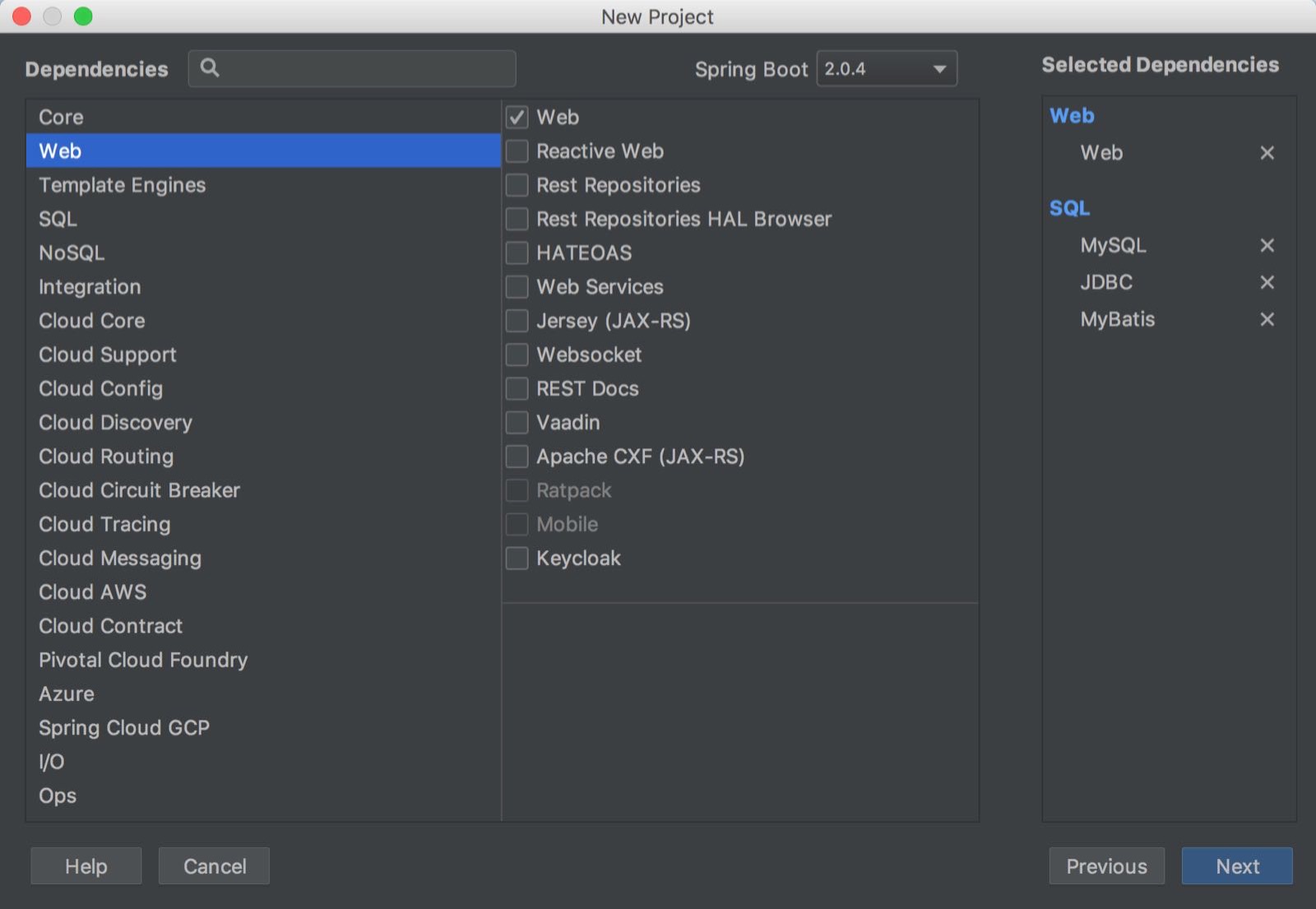Cancel the New Project dialog
The image size is (1316, 909).
click(214, 866)
